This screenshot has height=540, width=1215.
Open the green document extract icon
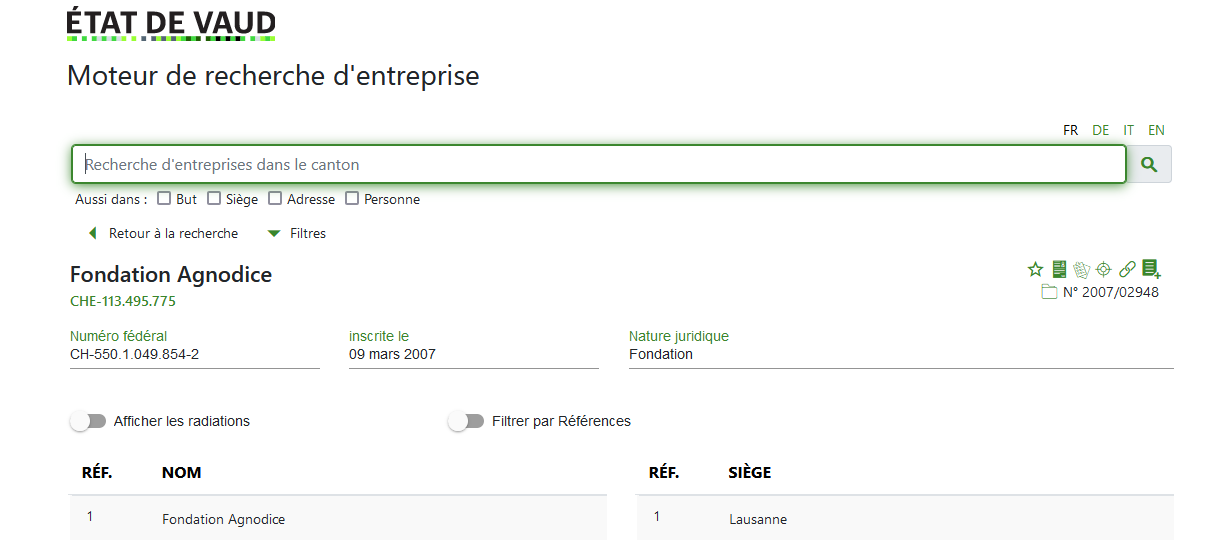coord(1059,269)
